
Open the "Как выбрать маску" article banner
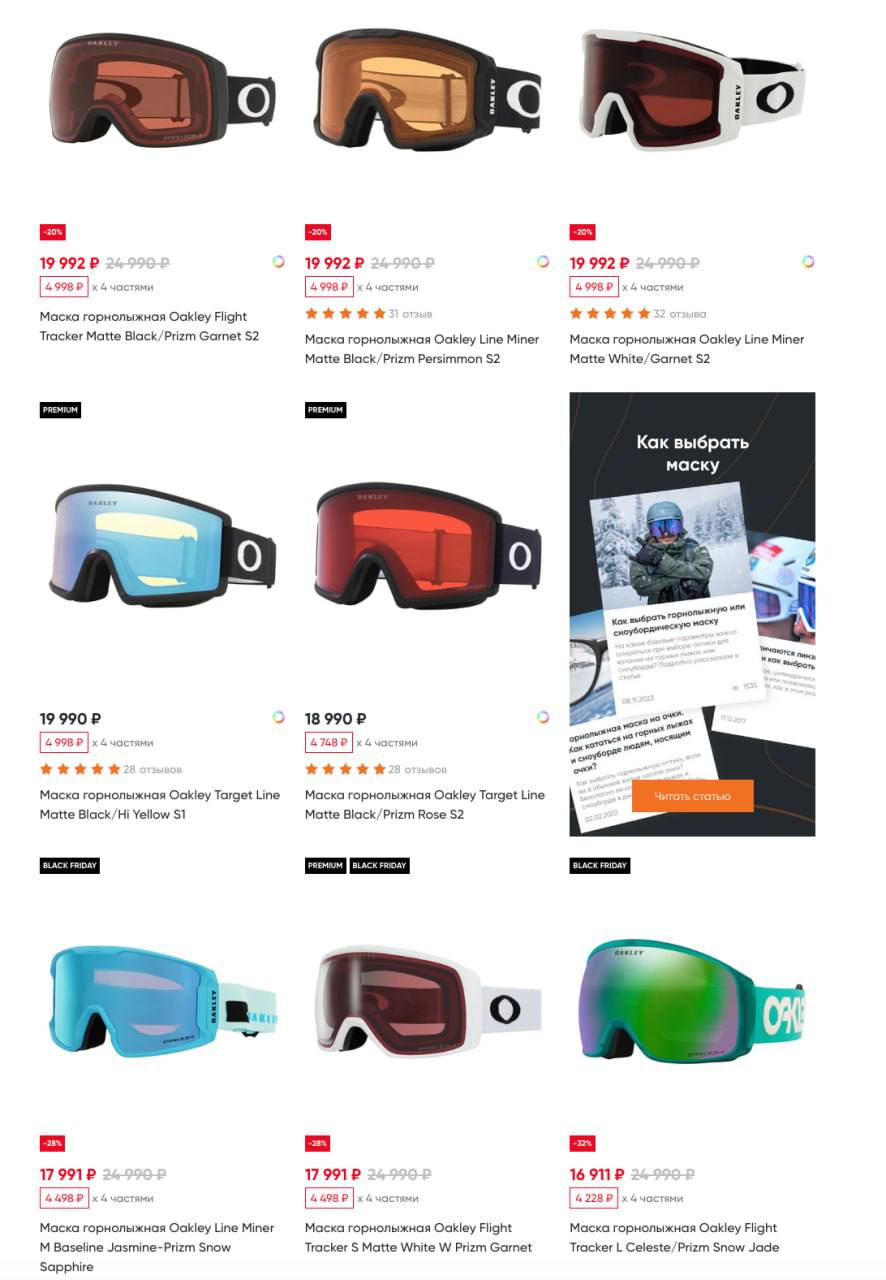(x=692, y=614)
